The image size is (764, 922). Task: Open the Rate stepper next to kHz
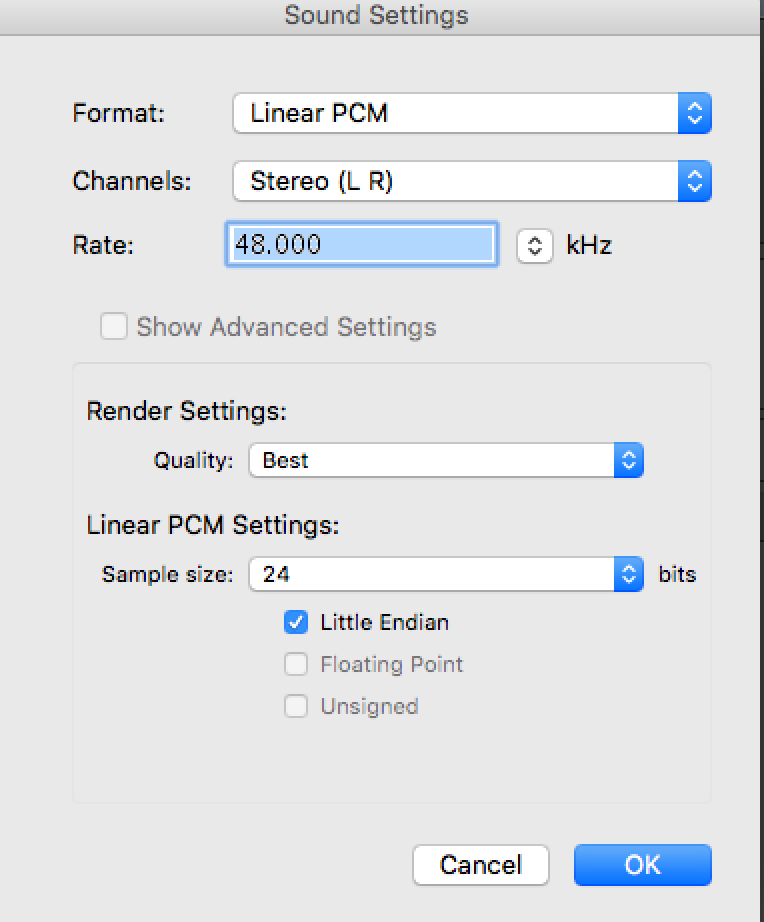[535, 246]
